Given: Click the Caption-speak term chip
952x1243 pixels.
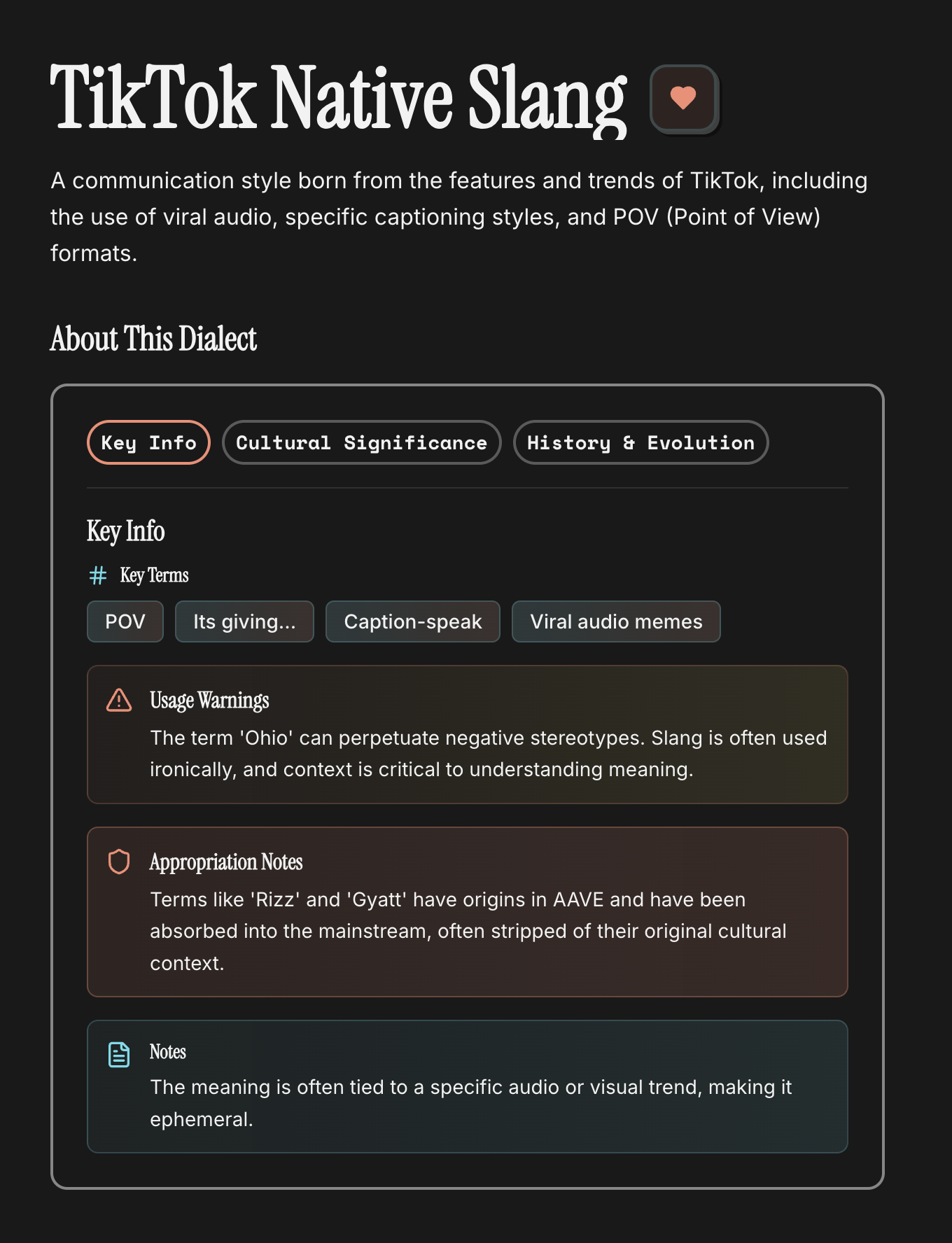Looking at the screenshot, I should click(413, 621).
